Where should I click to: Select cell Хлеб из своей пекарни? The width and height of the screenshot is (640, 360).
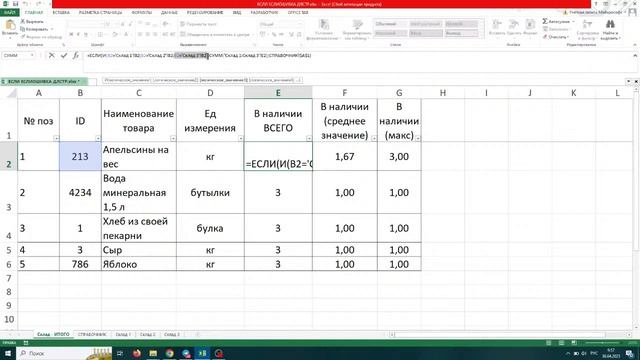pos(139,228)
